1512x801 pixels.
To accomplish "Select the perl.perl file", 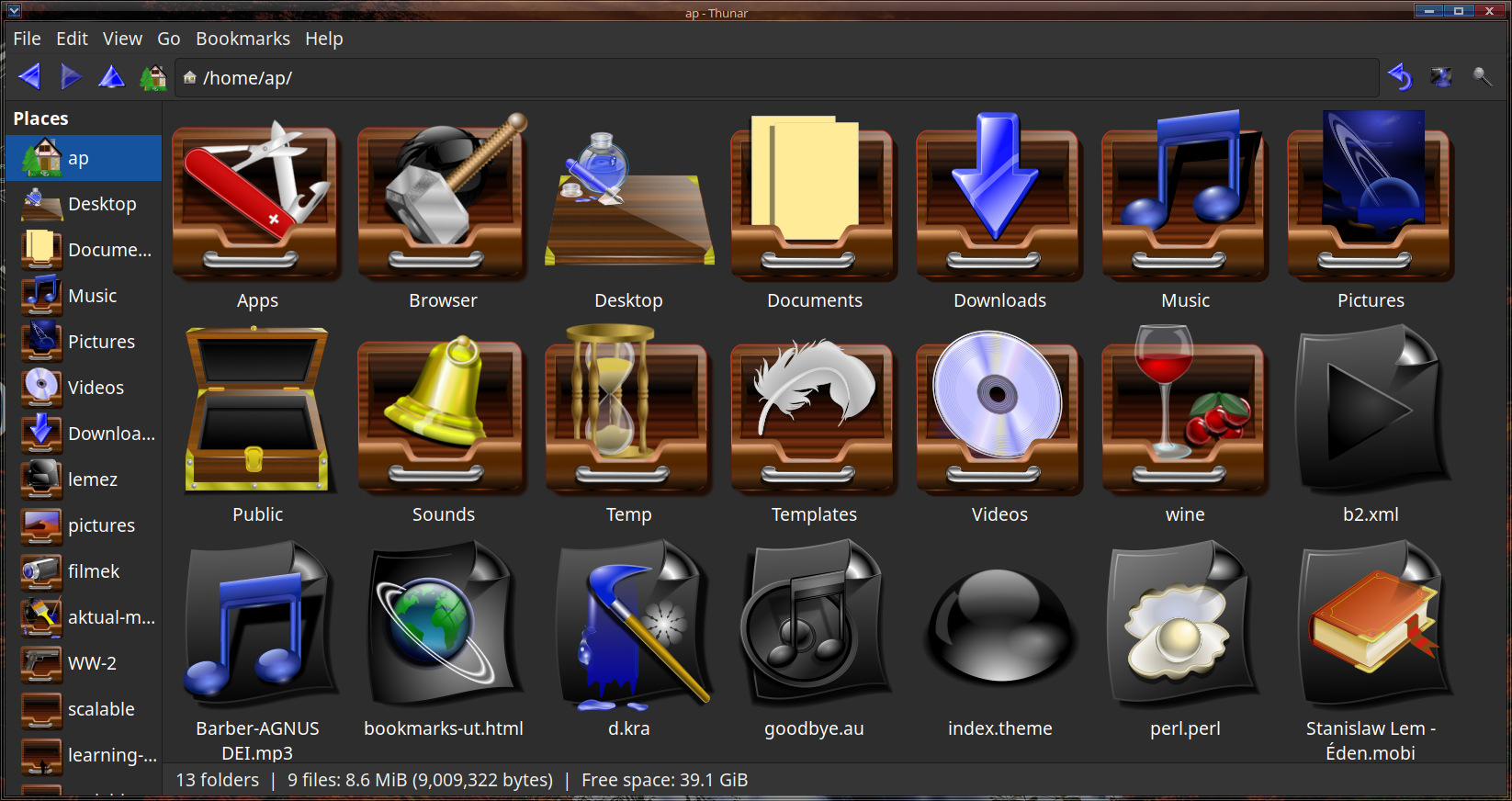I will pos(1185,639).
